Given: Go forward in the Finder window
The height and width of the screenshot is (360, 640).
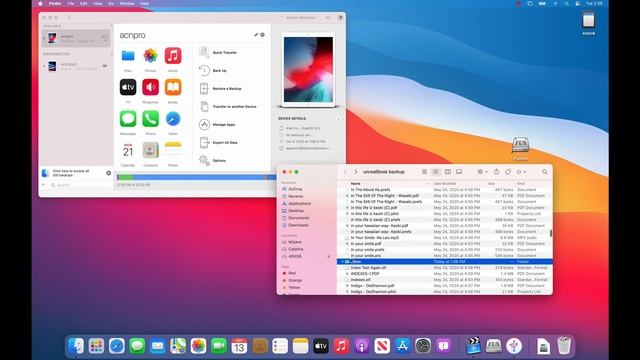Looking at the screenshot, I should coord(356,172).
